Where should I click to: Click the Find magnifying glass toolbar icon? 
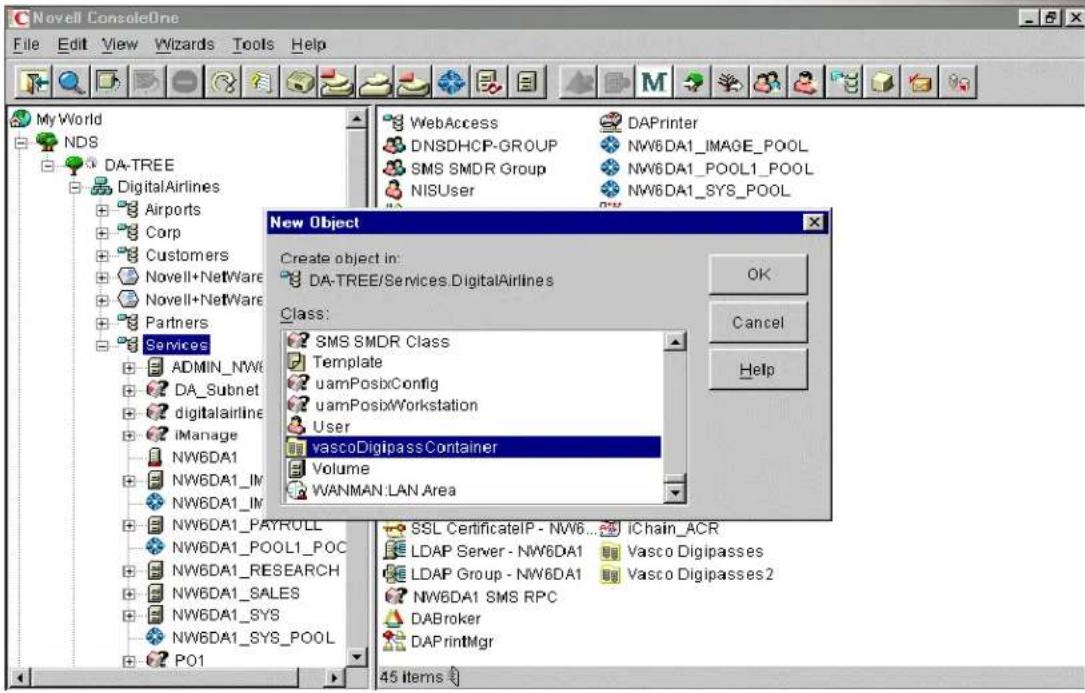[71, 82]
